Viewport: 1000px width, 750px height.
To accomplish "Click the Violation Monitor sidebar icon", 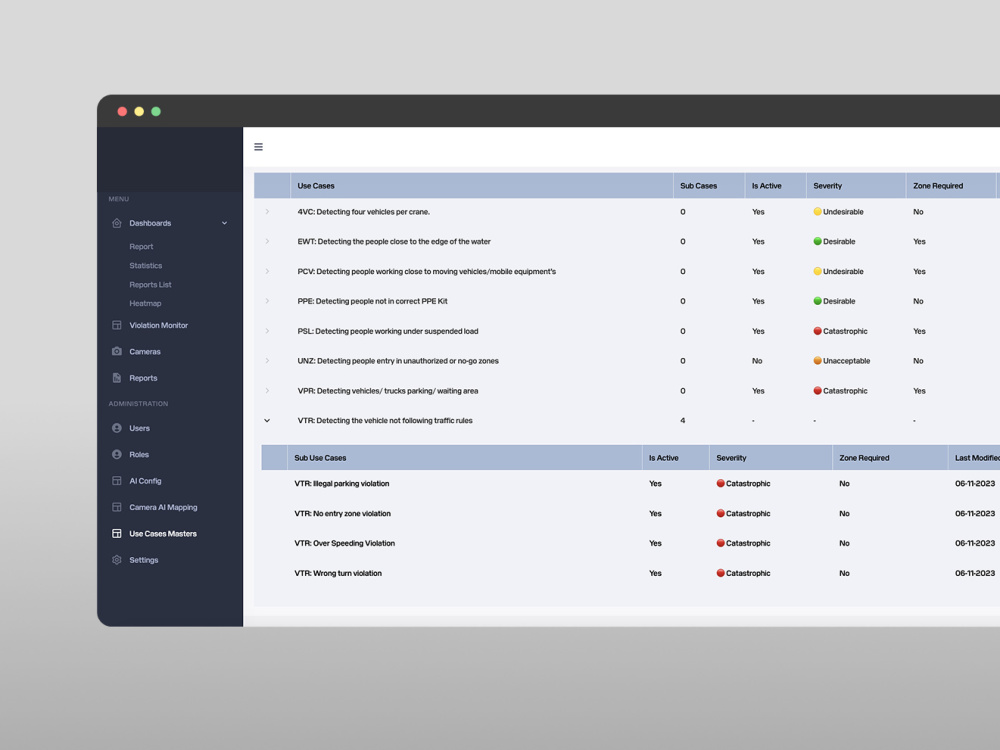I will (x=117, y=325).
